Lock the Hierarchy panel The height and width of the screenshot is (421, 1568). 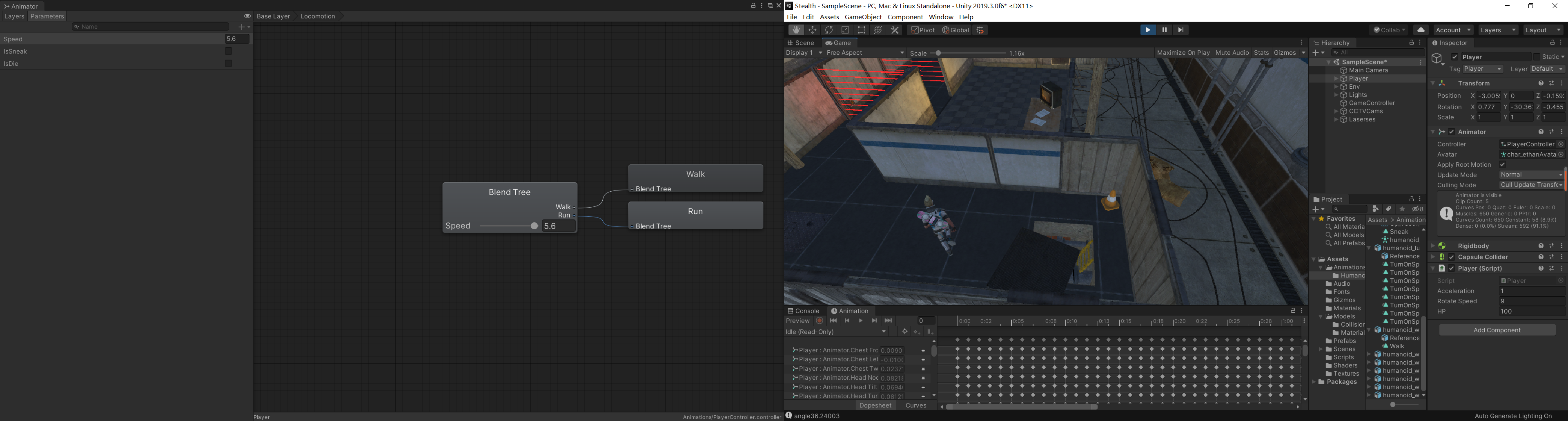(1412, 43)
